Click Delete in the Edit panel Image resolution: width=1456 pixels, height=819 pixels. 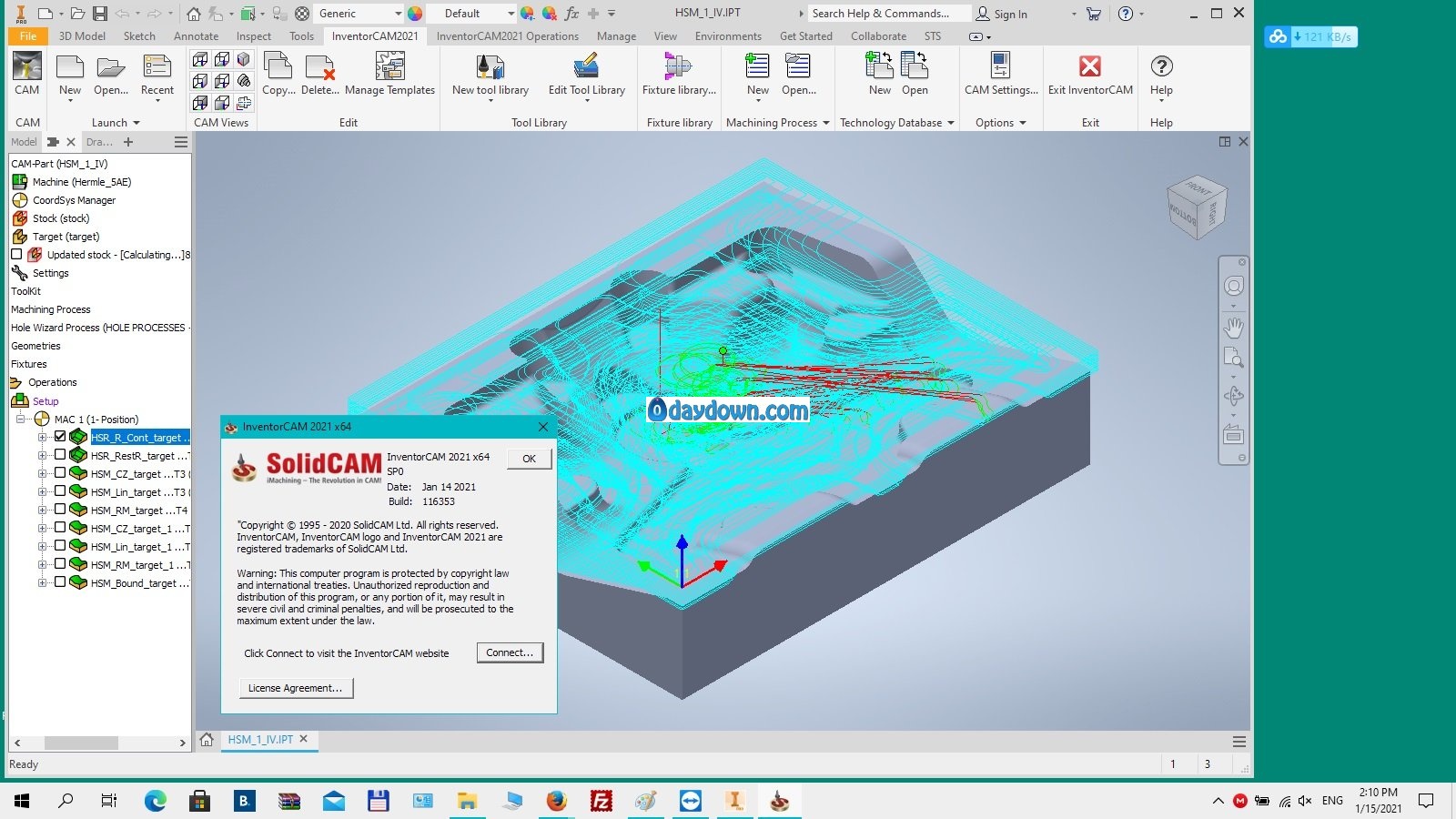(319, 74)
